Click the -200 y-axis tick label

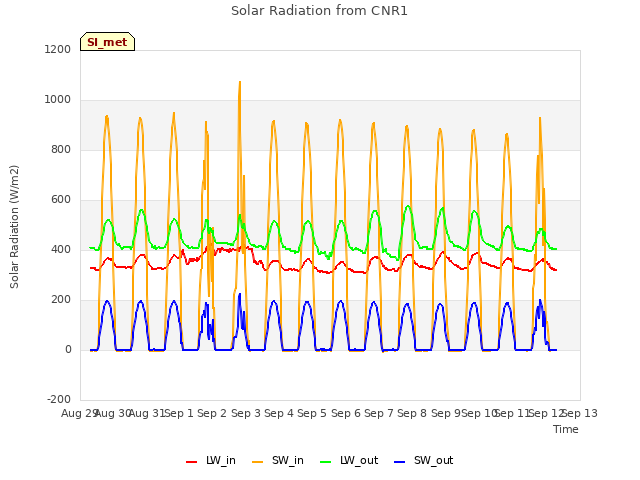pos(59,399)
